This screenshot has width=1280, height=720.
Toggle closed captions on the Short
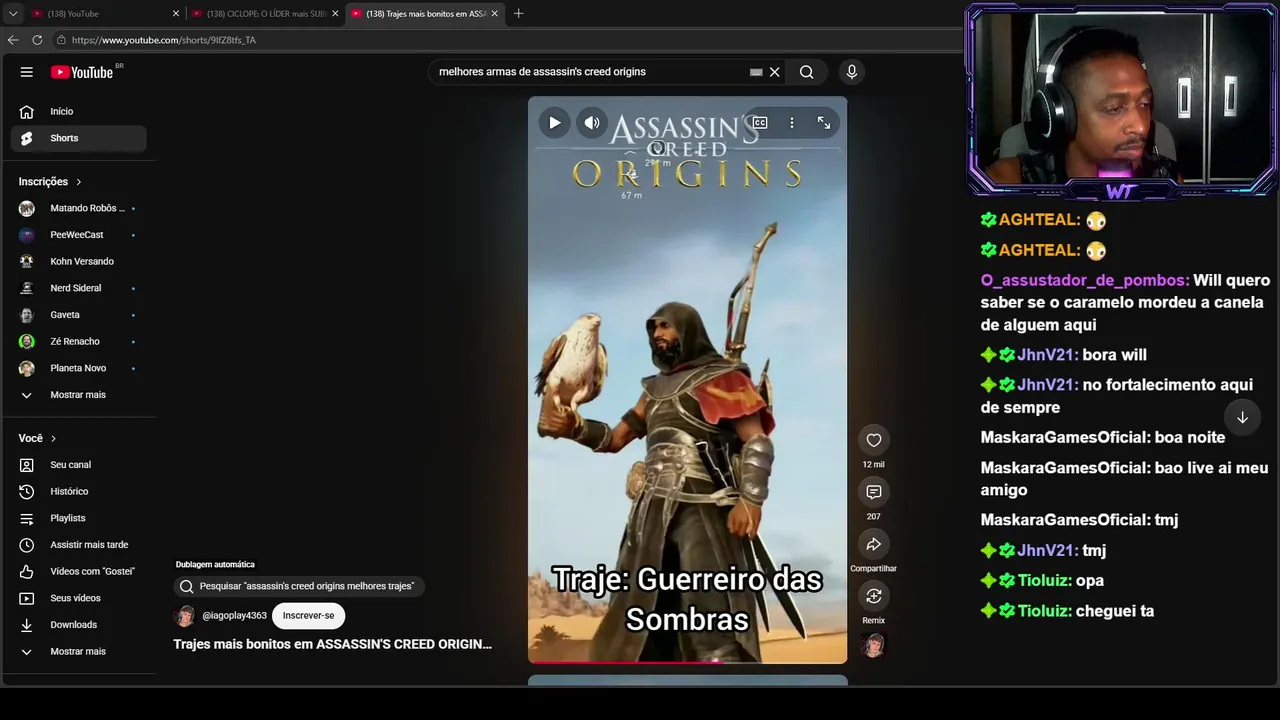pyautogui.click(x=760, y=123)
